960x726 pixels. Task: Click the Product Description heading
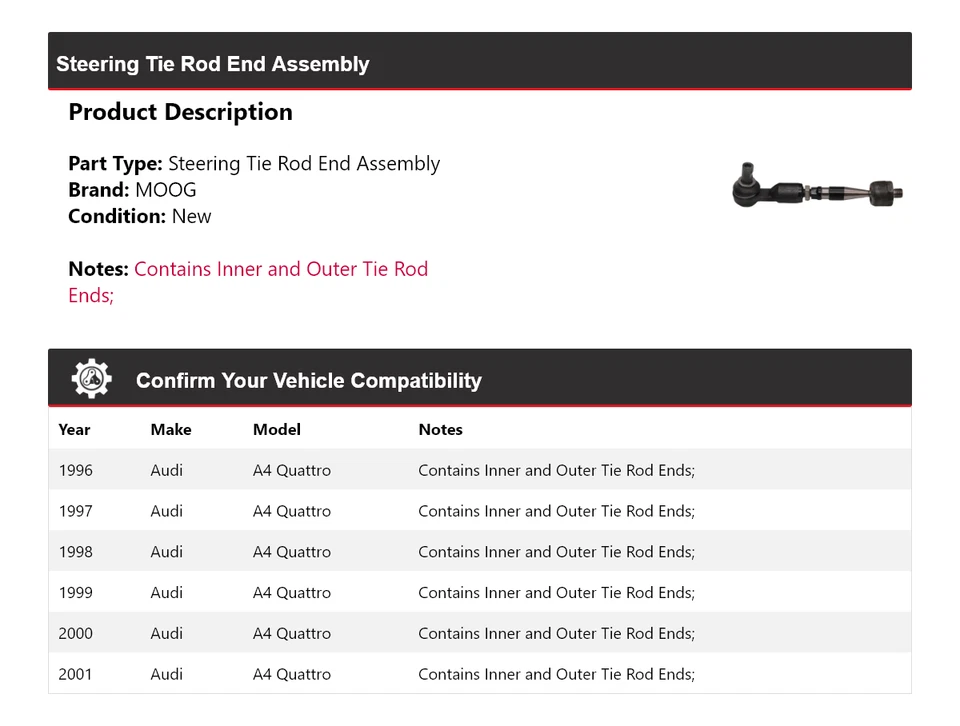click(x=180, y=112)
